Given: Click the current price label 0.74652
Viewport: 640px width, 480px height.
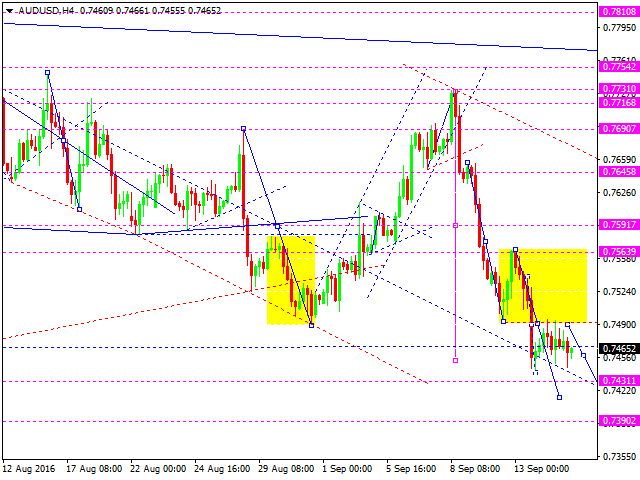Looking at the screenshot, I should click(619, 349).
